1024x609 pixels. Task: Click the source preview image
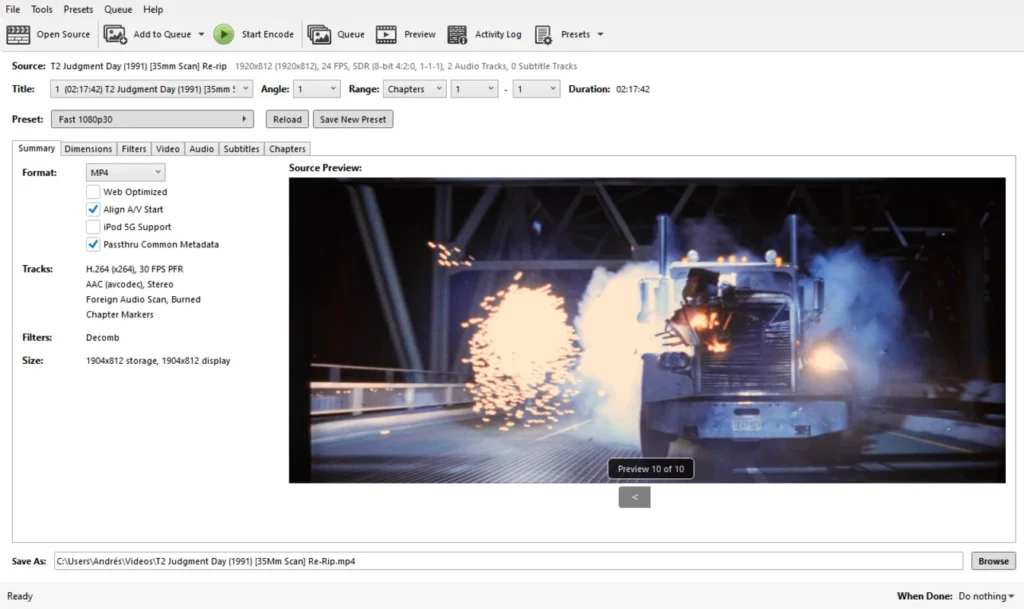(x=647, y=330)
